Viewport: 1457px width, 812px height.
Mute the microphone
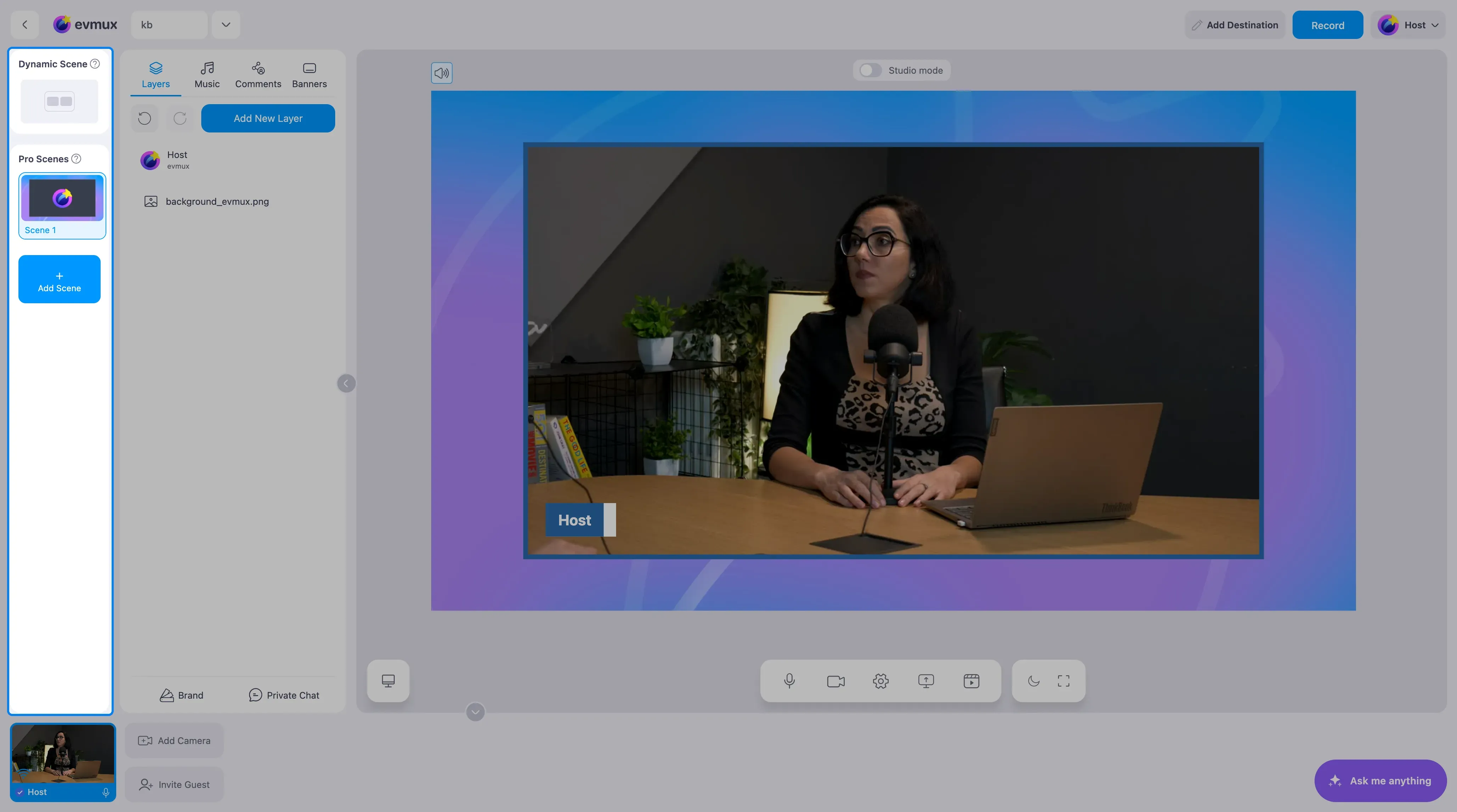[x=789, y=681]
